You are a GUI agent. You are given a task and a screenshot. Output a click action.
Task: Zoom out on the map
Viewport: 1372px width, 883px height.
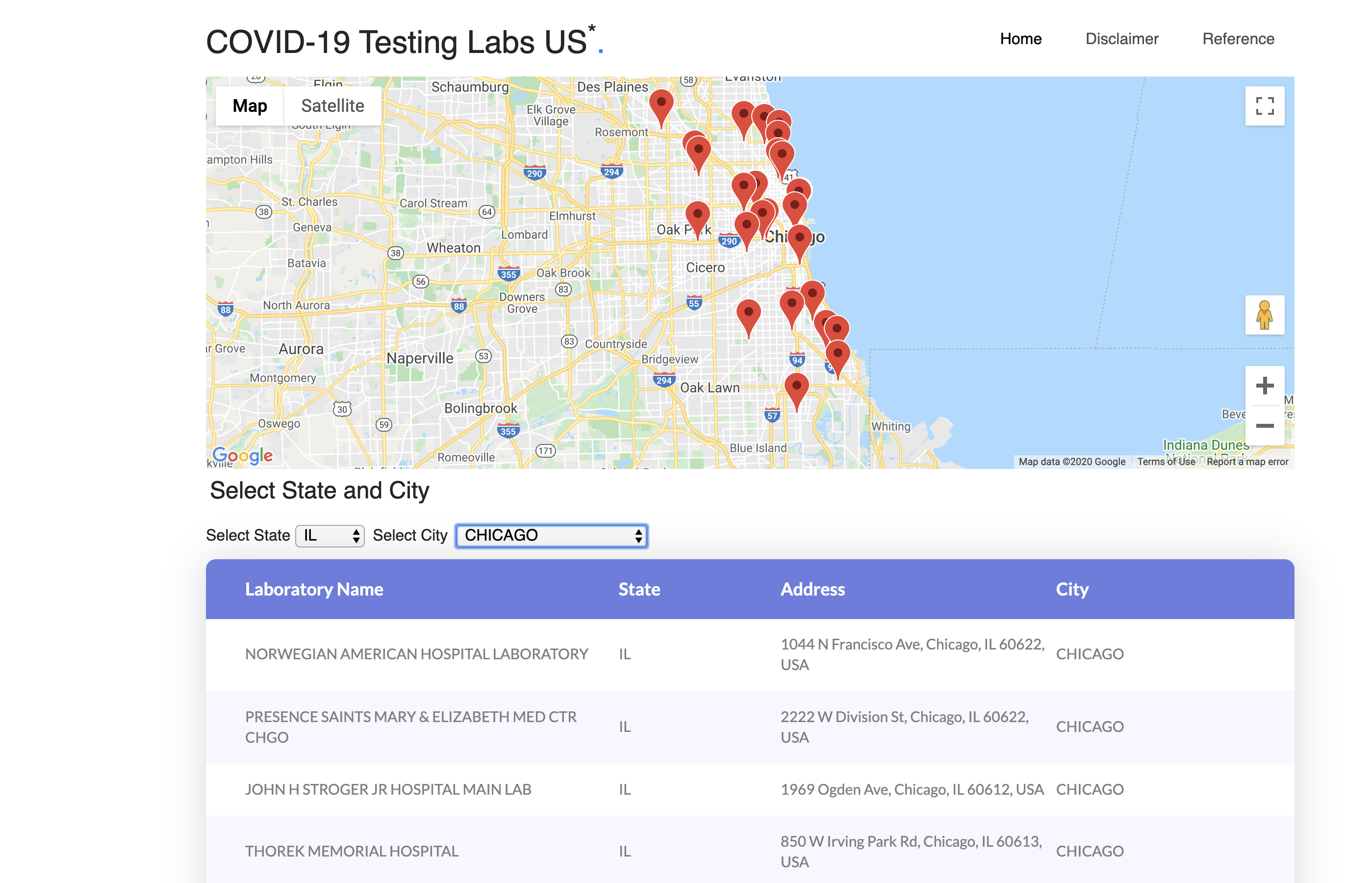1264,425
